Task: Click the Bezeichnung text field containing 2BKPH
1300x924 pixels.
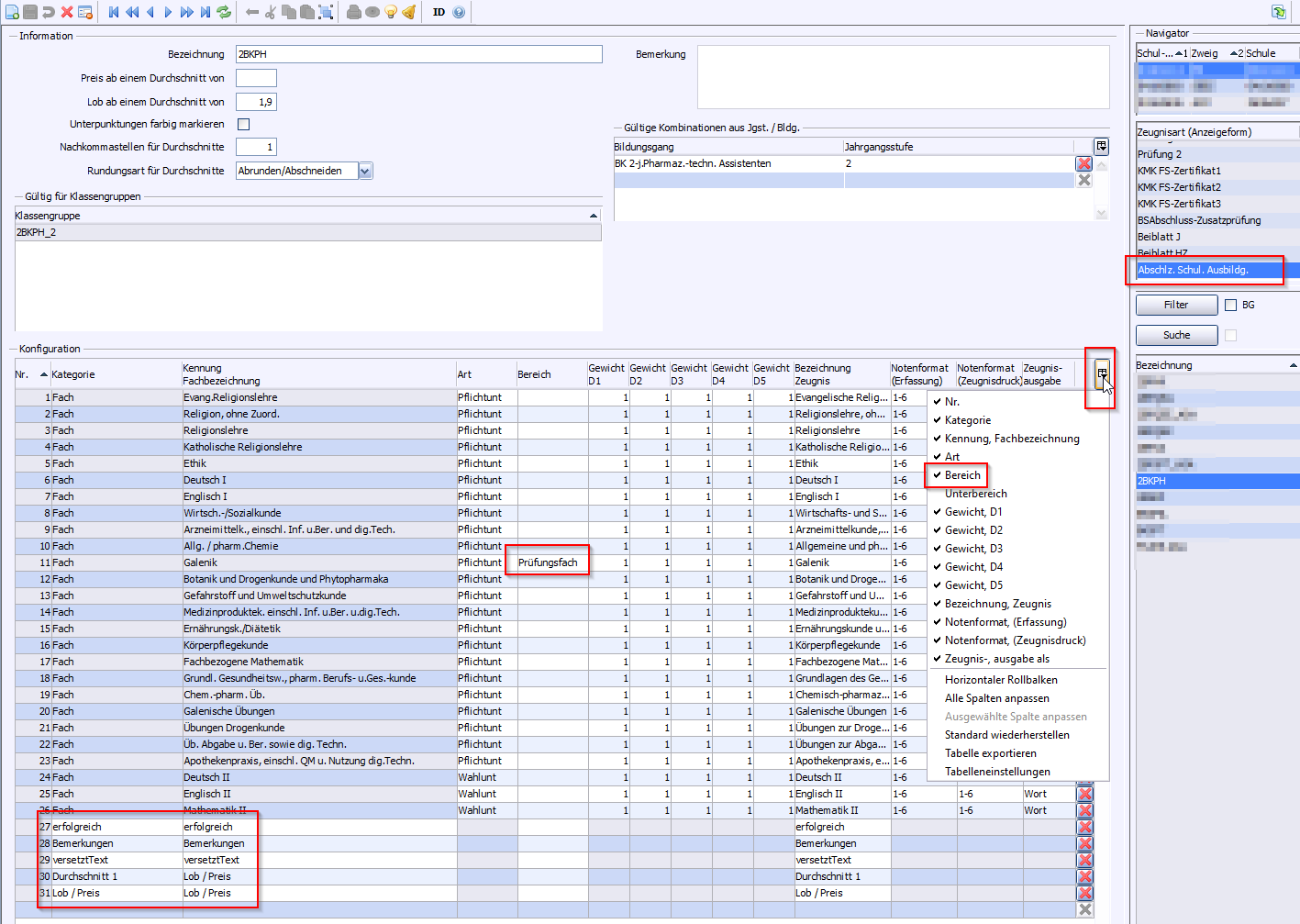Action: [418, 54]
